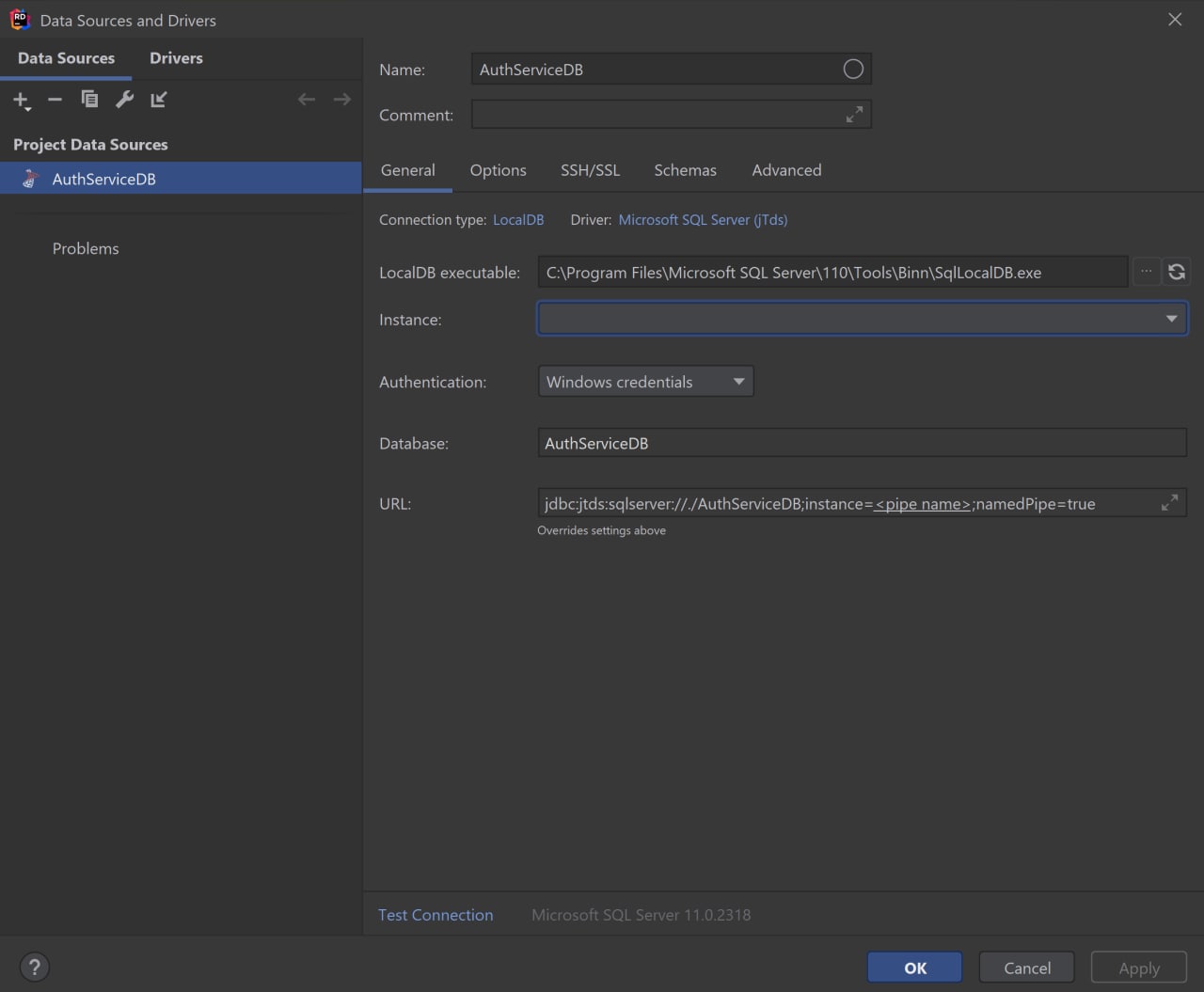Open the Advanced tab
This screenshot has height=992, width=1204.
[x=786, y=170]
